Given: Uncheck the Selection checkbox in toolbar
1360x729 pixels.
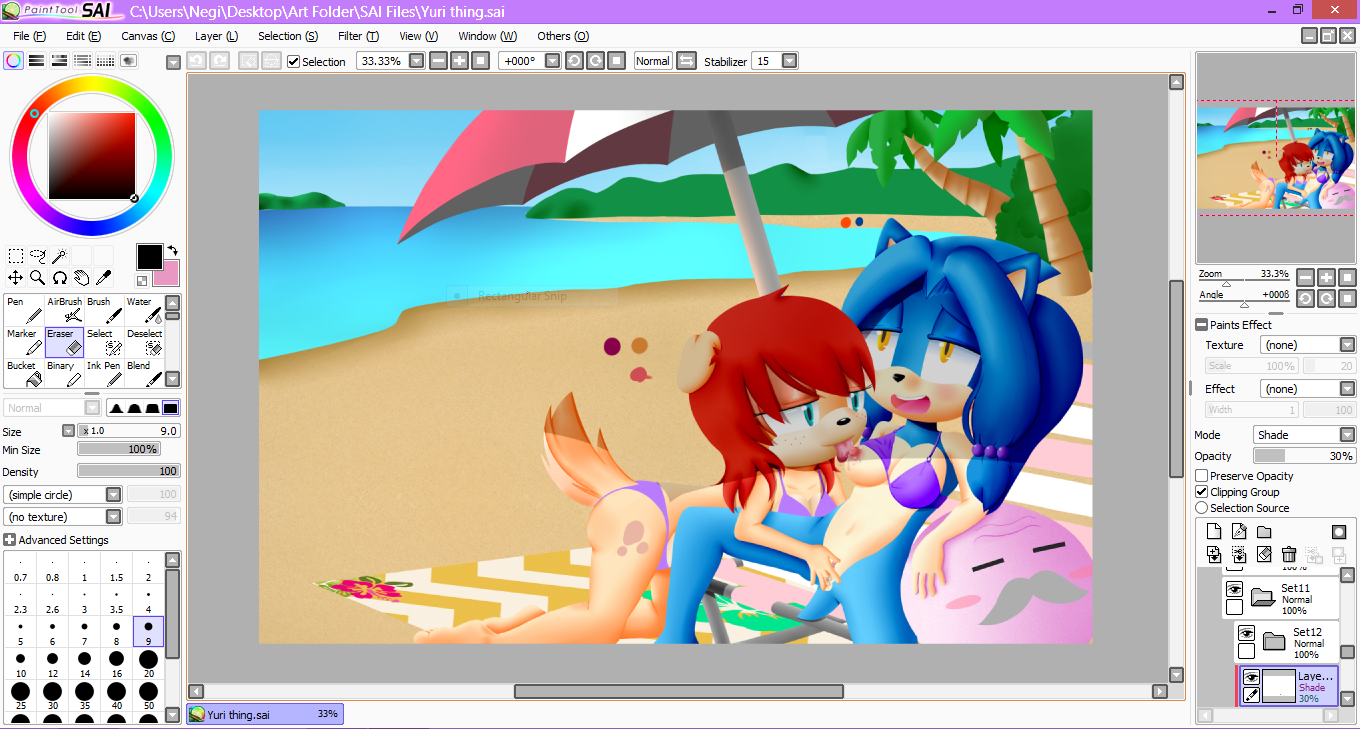Looking at the screenshot, I should 293,62.
